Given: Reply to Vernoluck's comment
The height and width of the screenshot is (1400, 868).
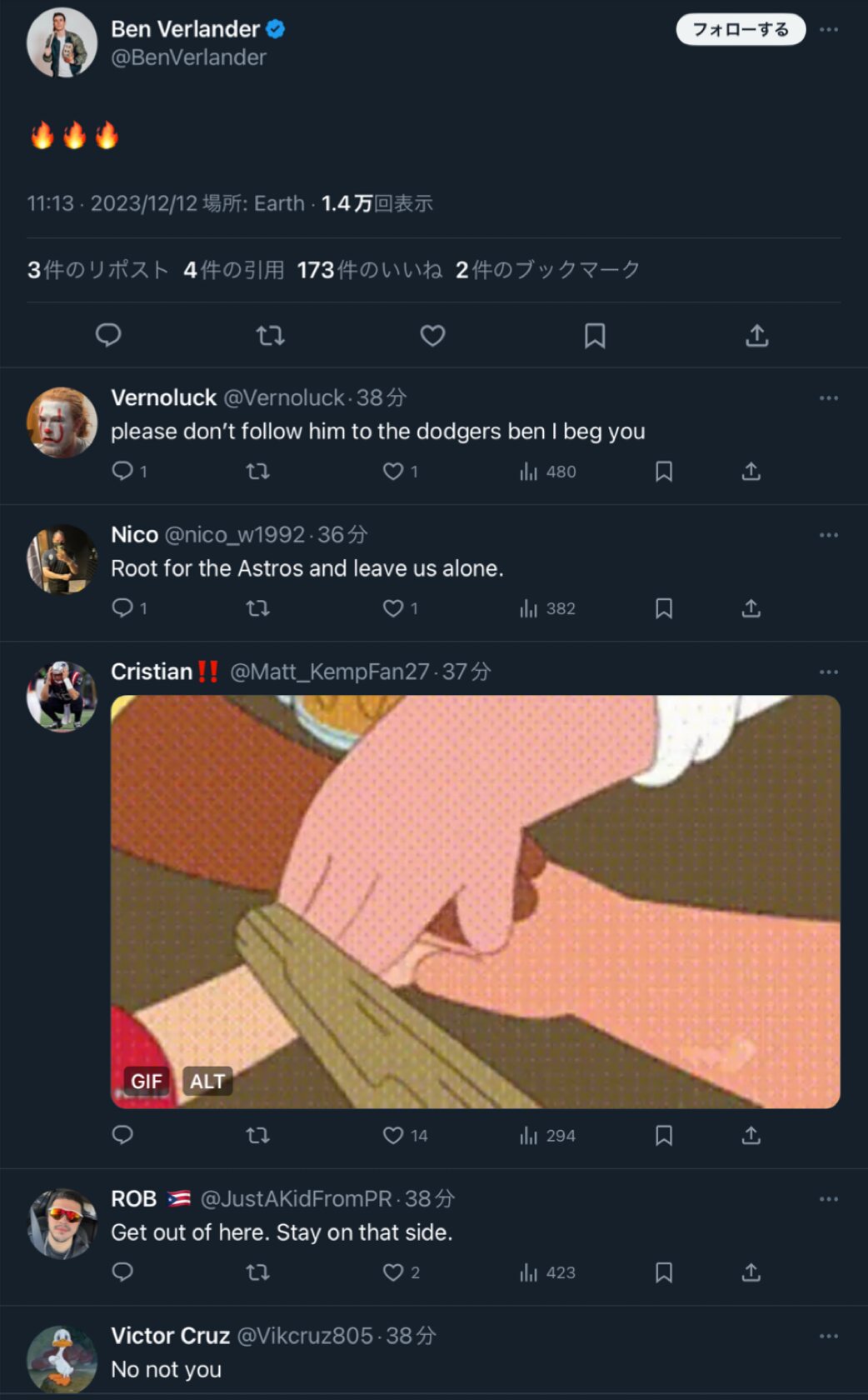Looking at the screenshot, I should (122, 472).
